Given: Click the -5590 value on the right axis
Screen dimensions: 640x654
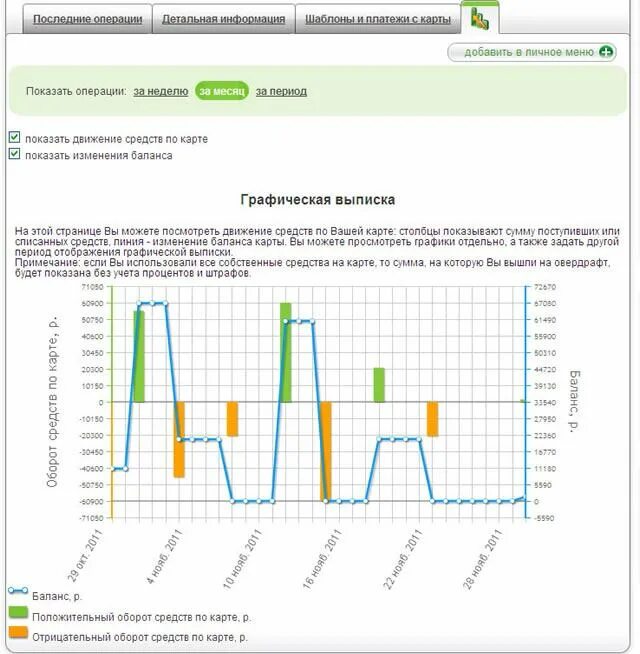Looking at the screenshot, I should click(x=545, y=518).
